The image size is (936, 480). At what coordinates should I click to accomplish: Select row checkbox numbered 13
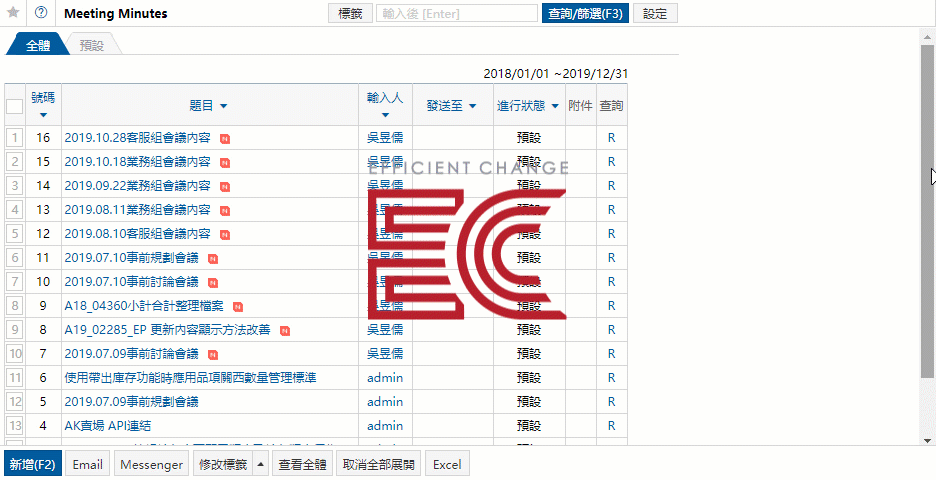[x=15, y=426]
